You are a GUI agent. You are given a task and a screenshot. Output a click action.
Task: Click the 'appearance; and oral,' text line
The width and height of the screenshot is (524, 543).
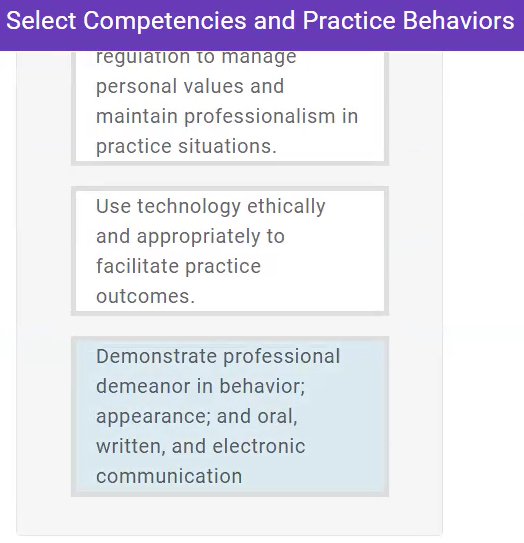tap(197, 417)
